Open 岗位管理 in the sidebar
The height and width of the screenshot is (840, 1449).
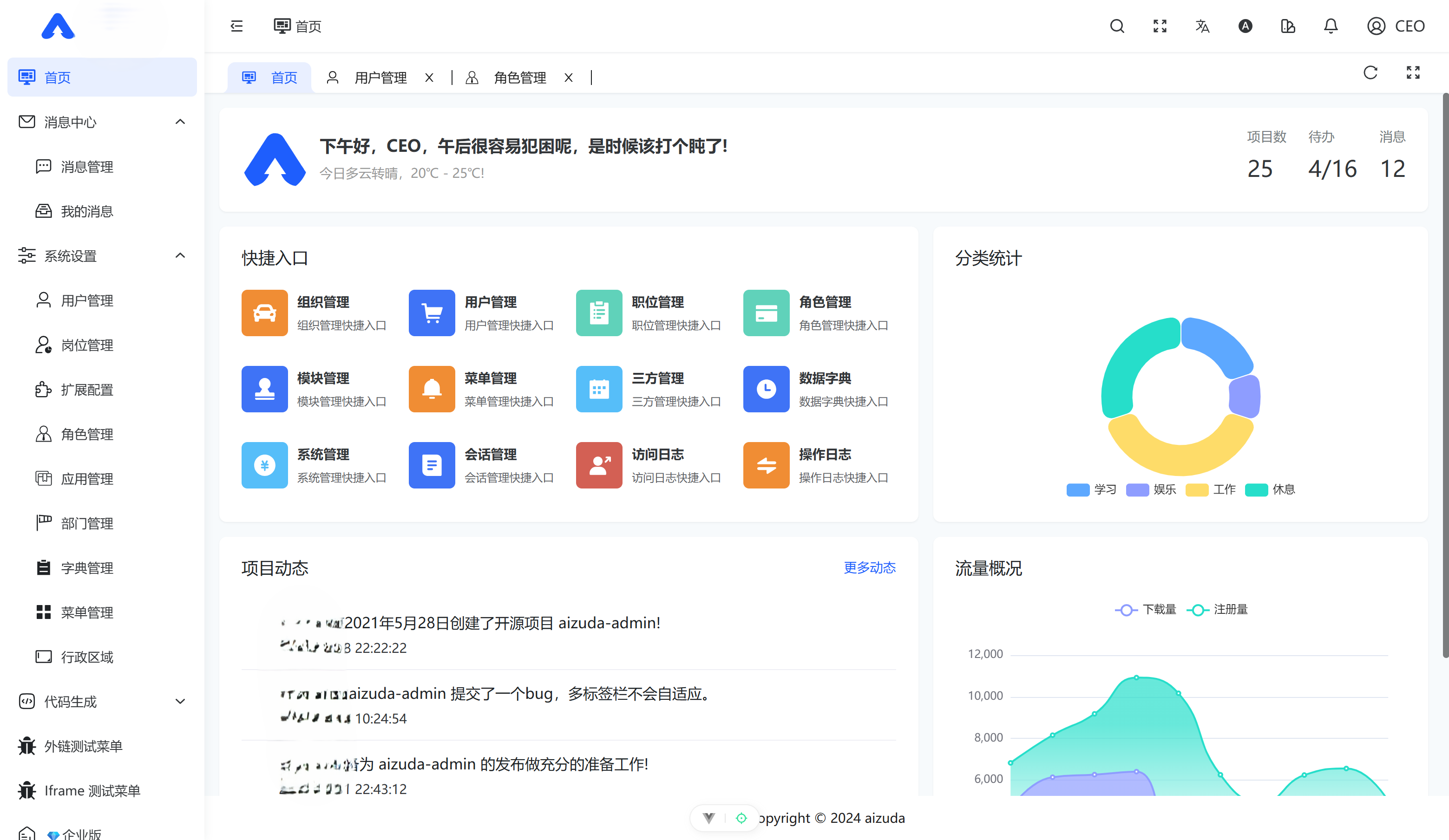(102, 345)
